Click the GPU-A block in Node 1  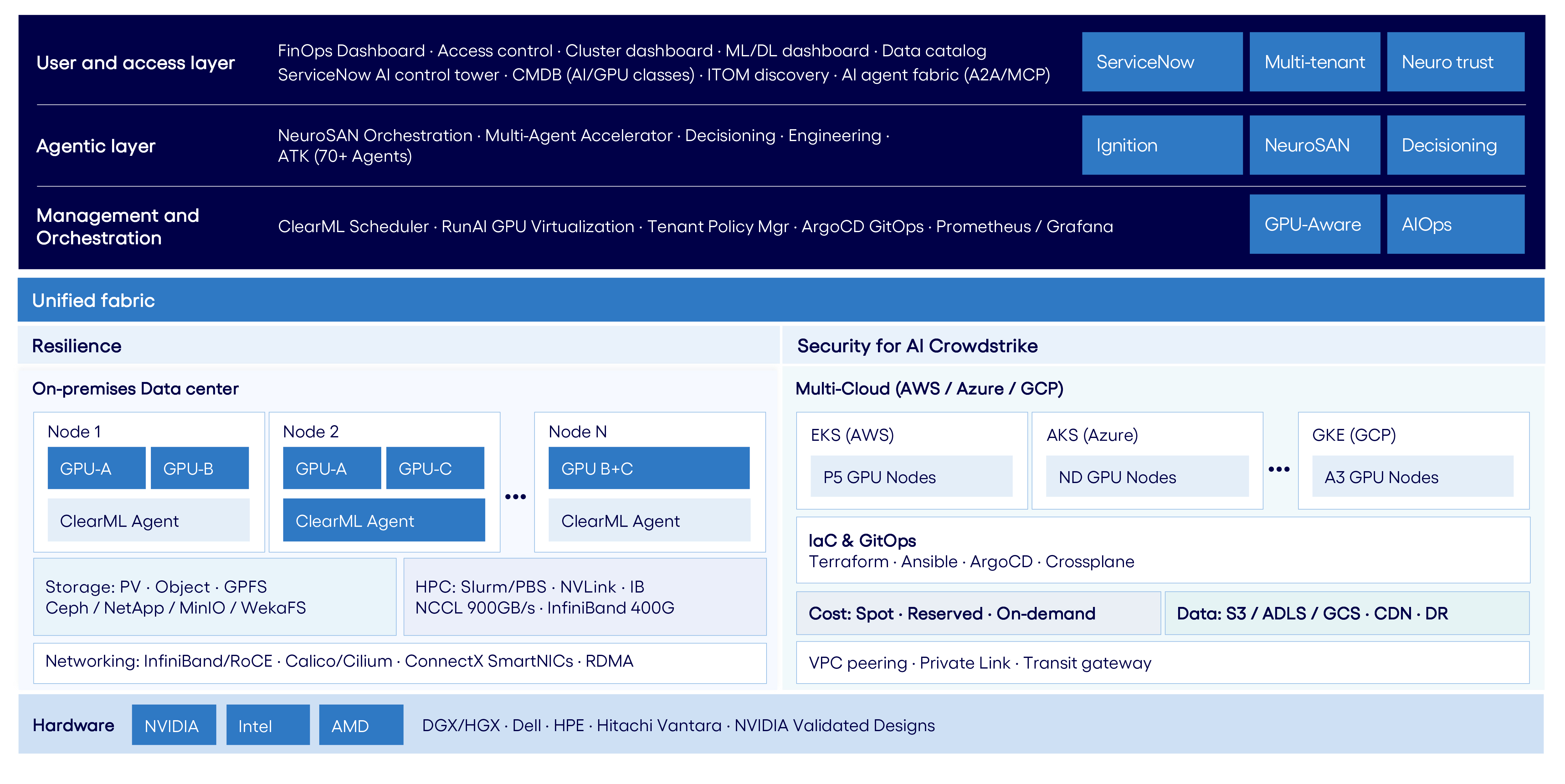(x=97, y=468)
